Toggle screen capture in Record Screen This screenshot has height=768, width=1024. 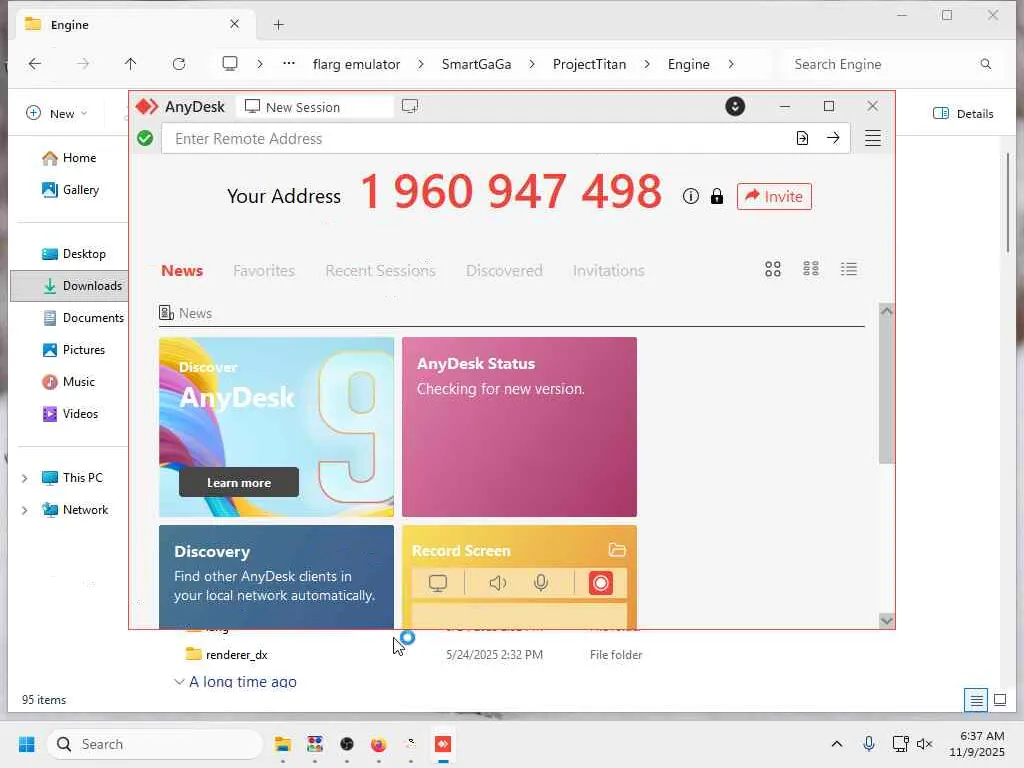[x=438, y=583]
